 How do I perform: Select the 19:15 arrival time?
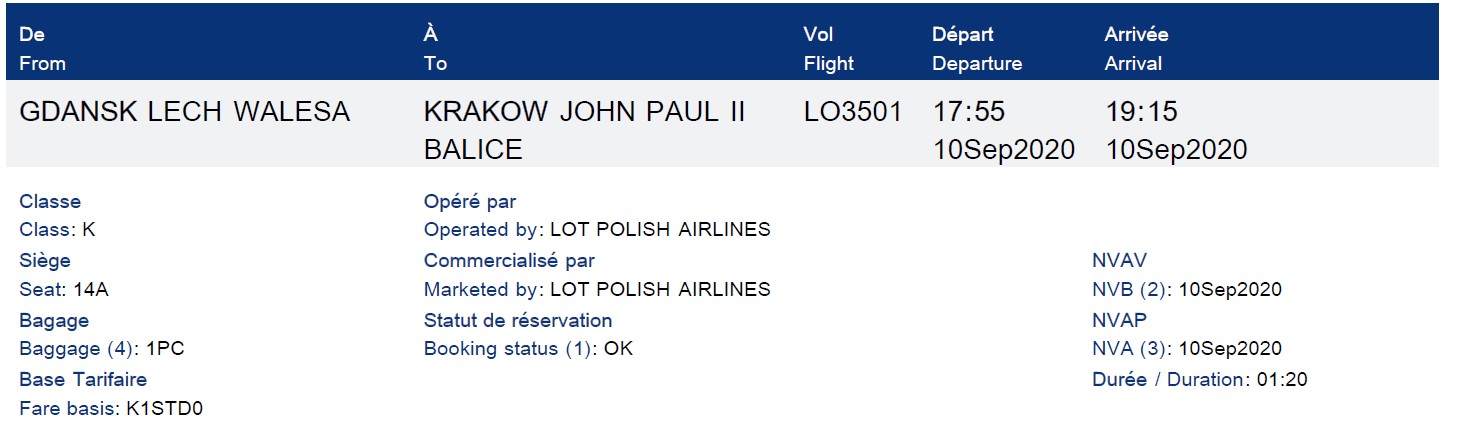1141,112
